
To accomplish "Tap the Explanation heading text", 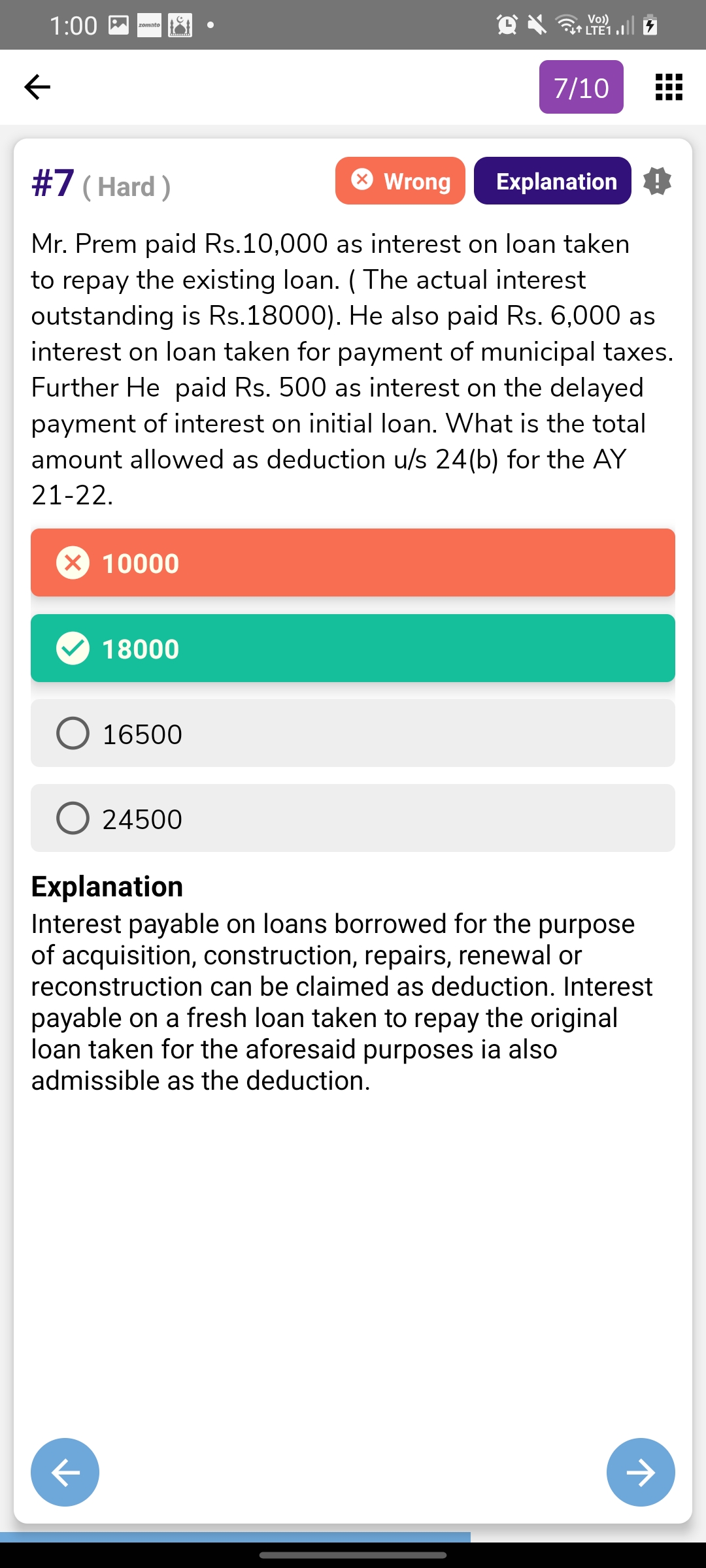I will point(107,887).
